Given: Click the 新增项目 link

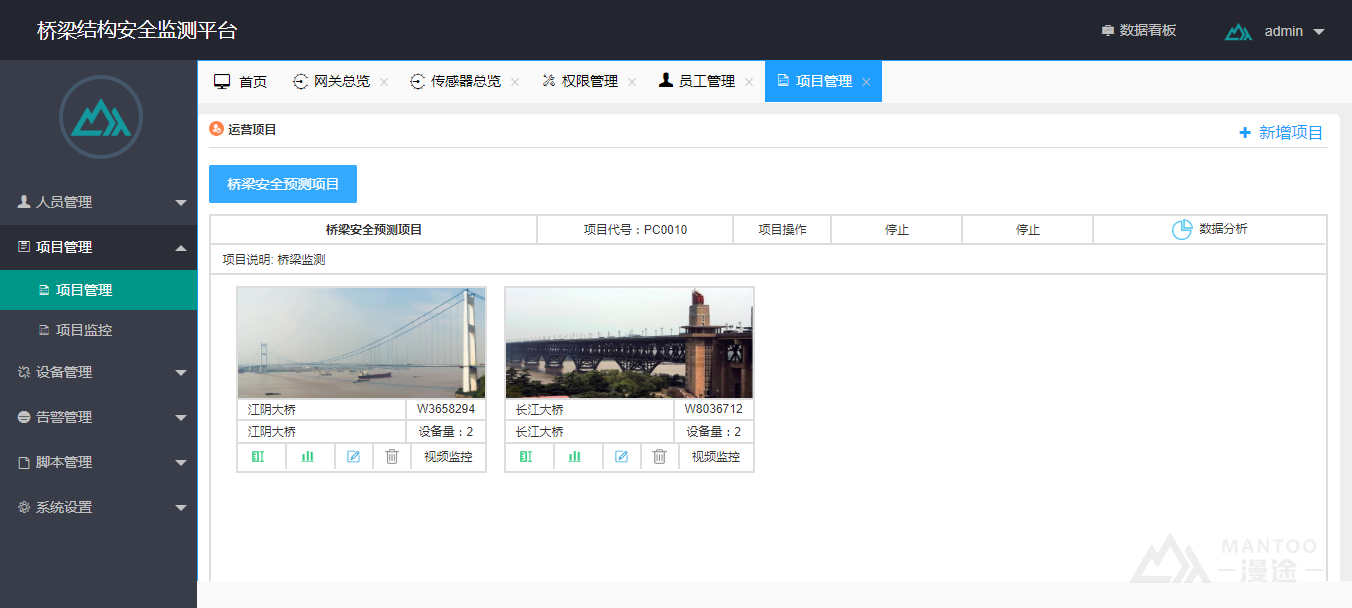Looking at the screenshot, I should [1281, 133].
